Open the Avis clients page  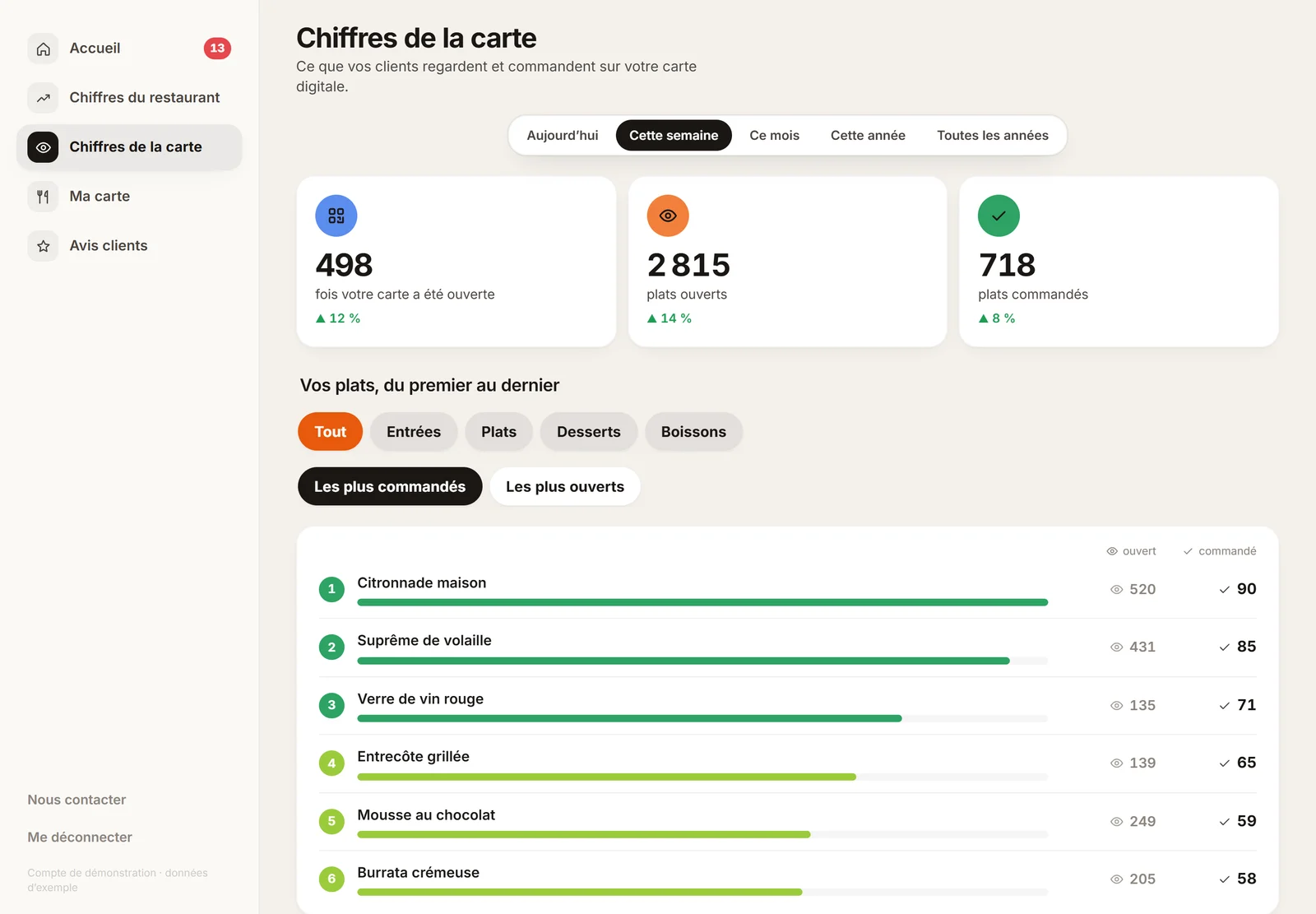[129, 246]
